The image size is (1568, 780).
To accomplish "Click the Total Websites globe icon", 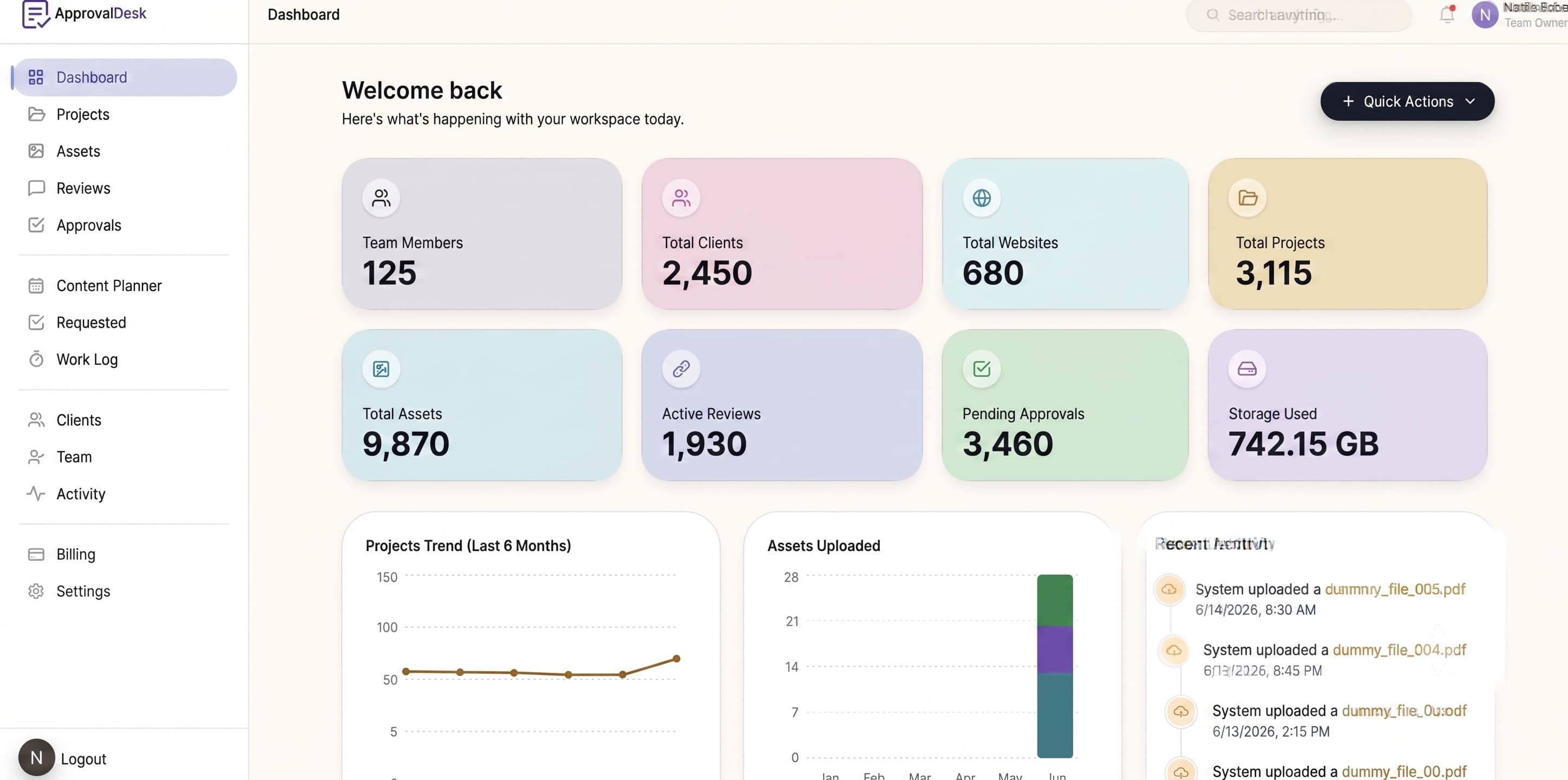I will pos(981,198).
